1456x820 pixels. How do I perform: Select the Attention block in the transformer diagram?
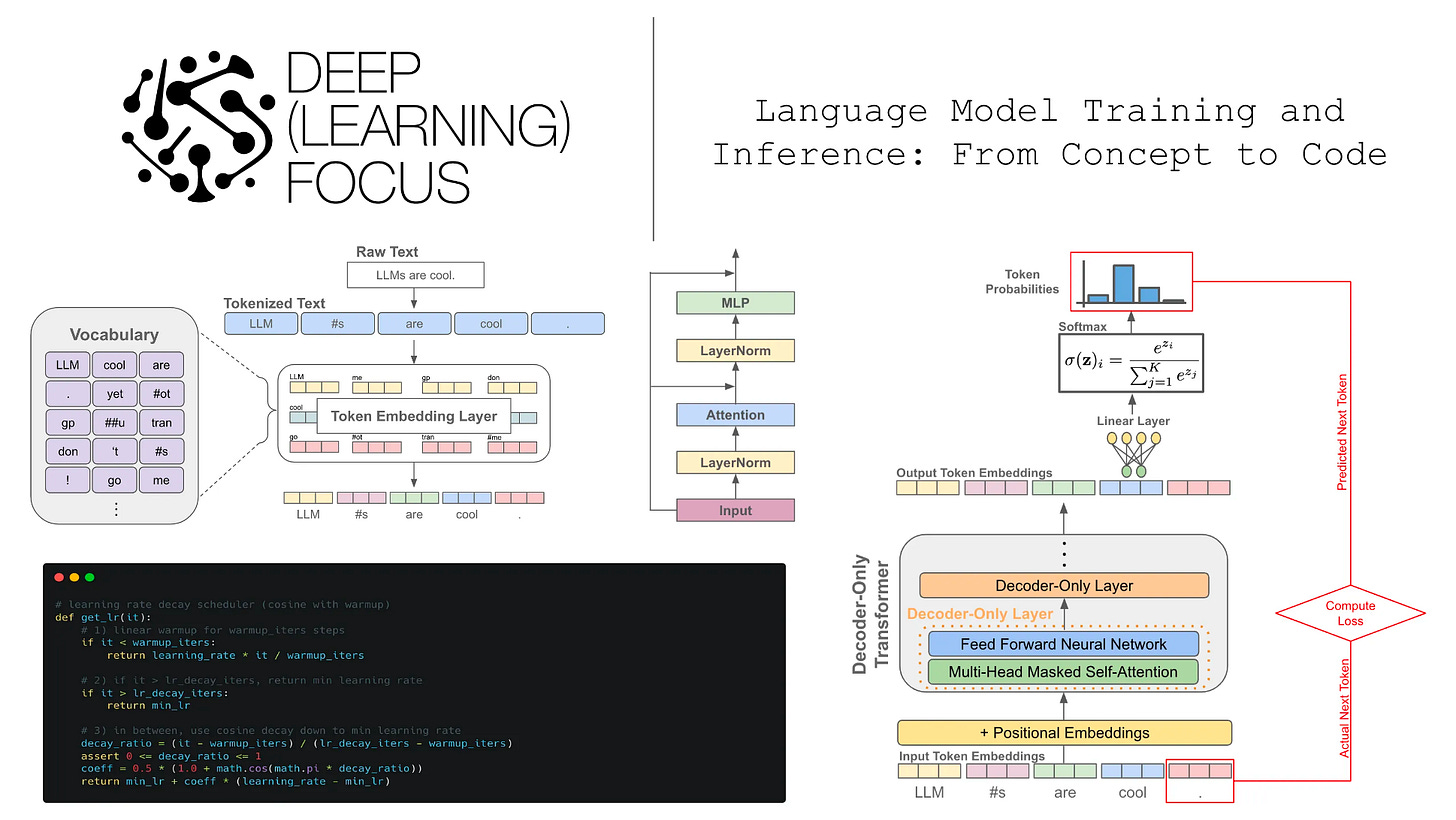[x=735, y=414]
